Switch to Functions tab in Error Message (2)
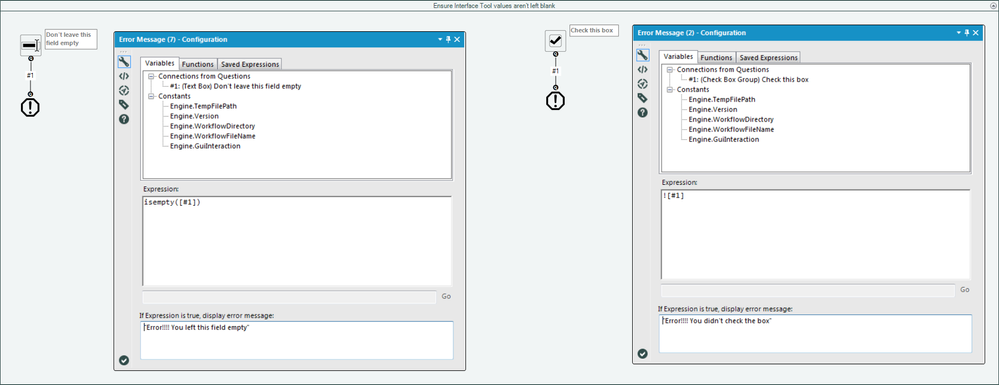 tap(716, 57)
